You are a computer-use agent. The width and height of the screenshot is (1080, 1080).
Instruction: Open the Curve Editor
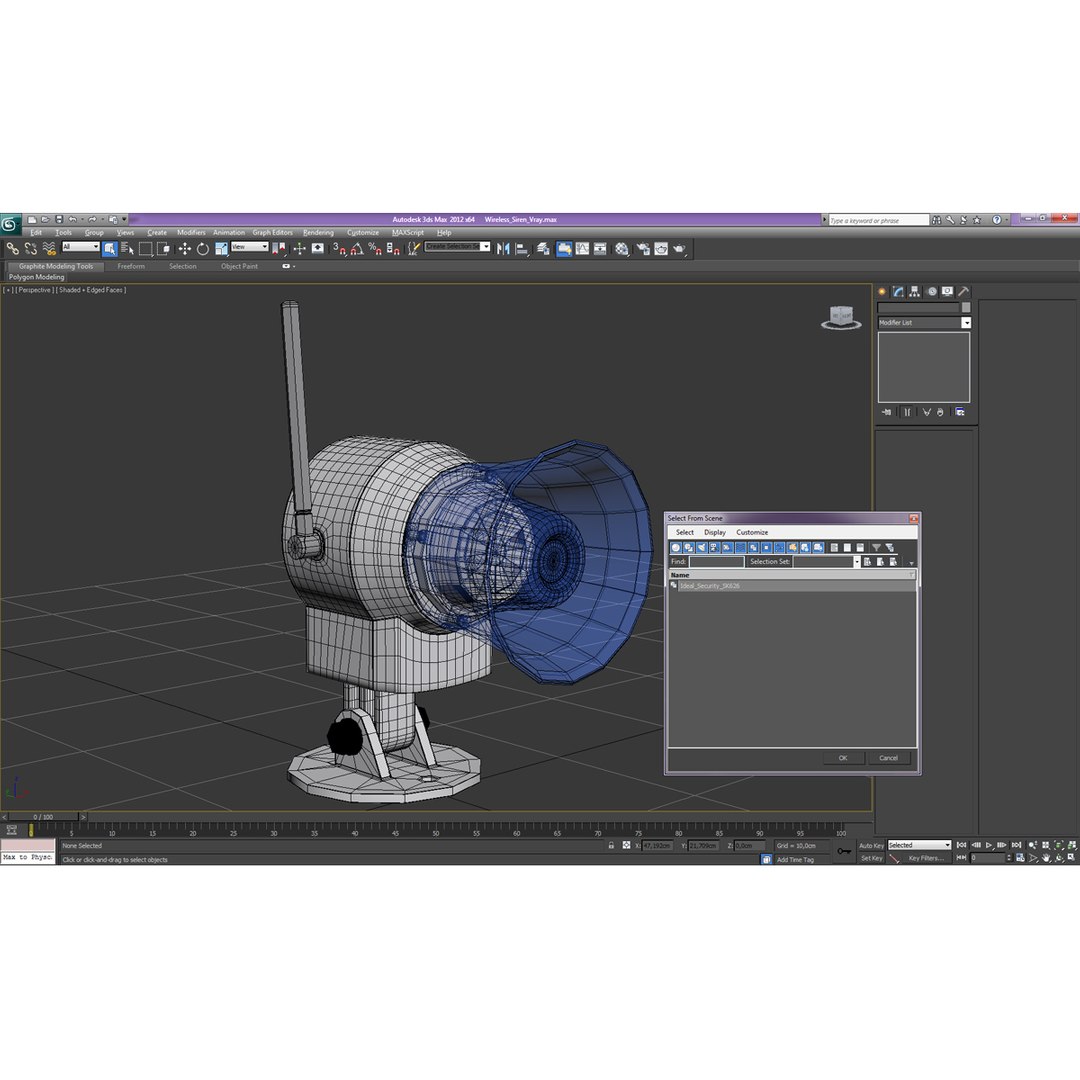tap(583, 249)
